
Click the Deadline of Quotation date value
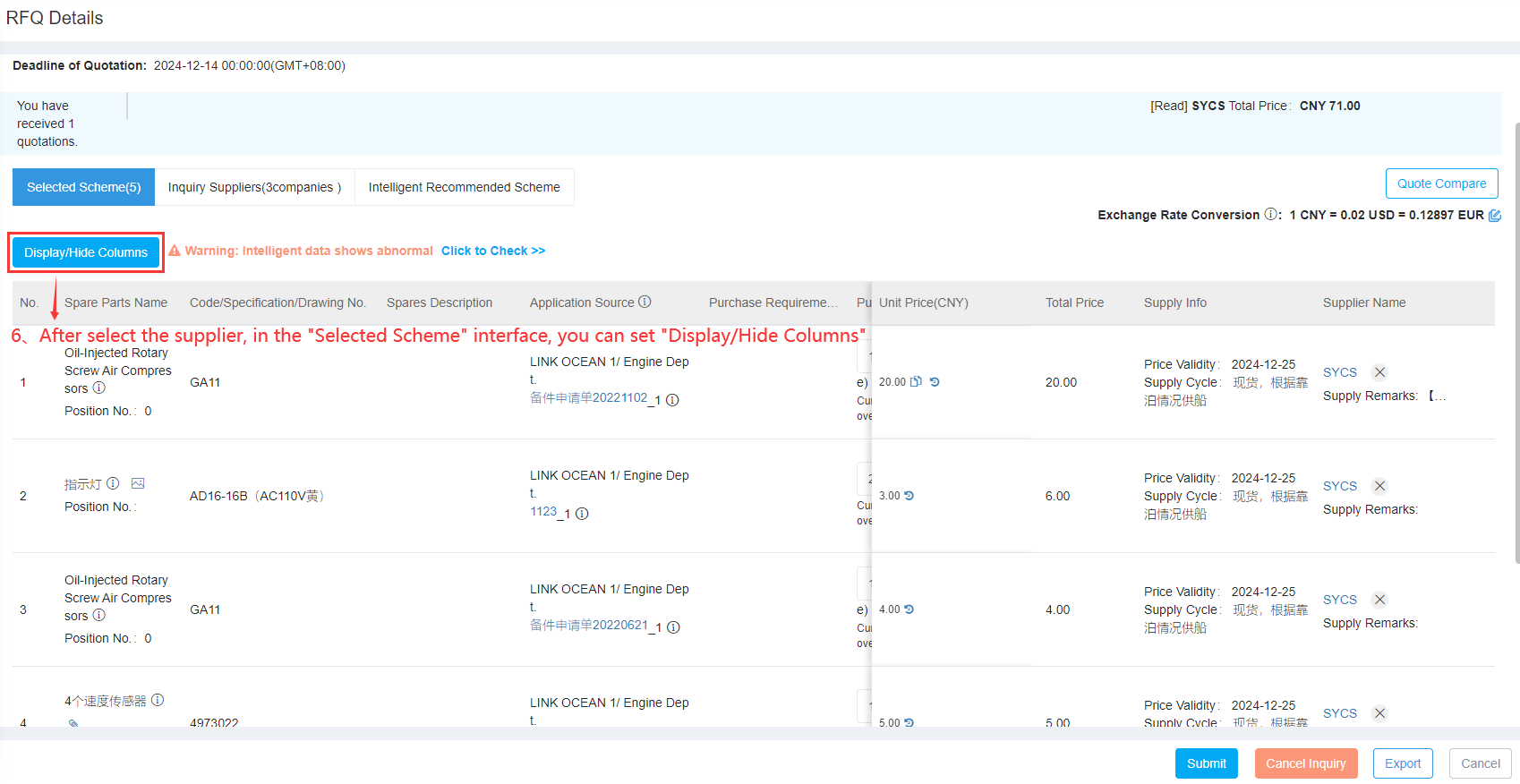click(x=250, y=65)
